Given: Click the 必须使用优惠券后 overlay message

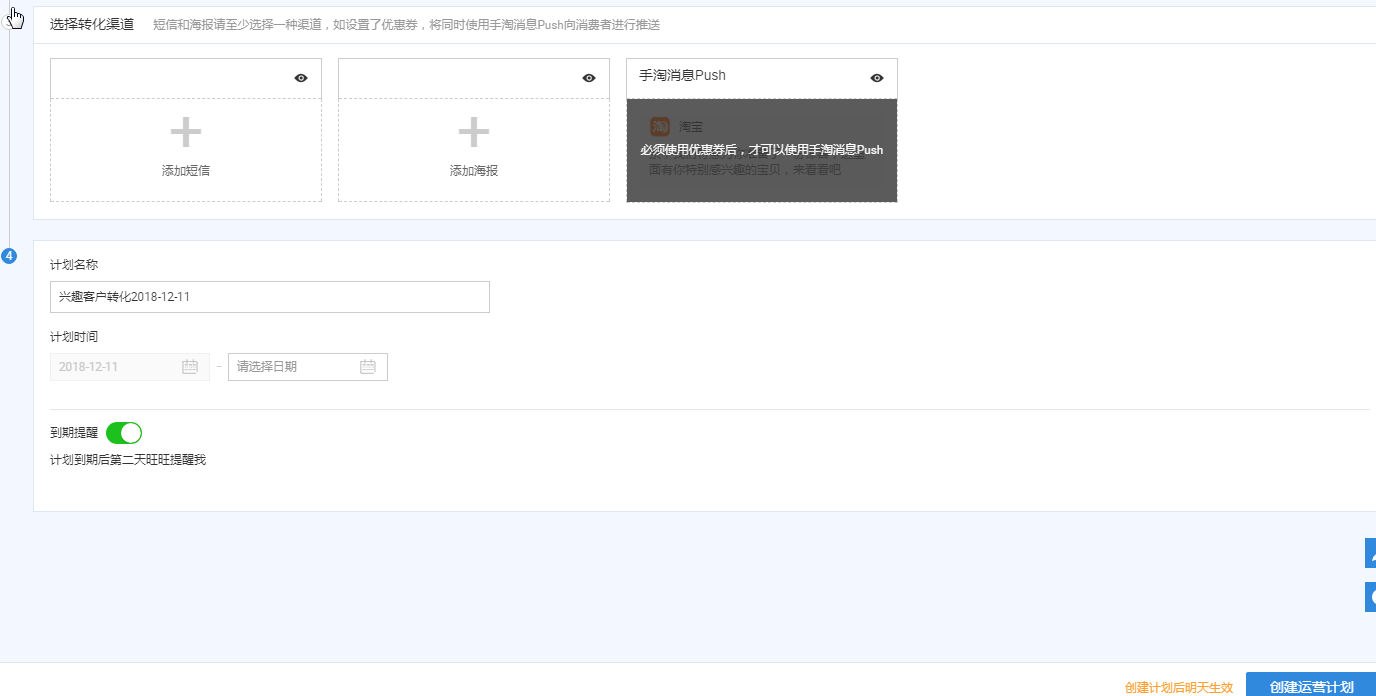Looking at the screenshot, I should 762,150.
